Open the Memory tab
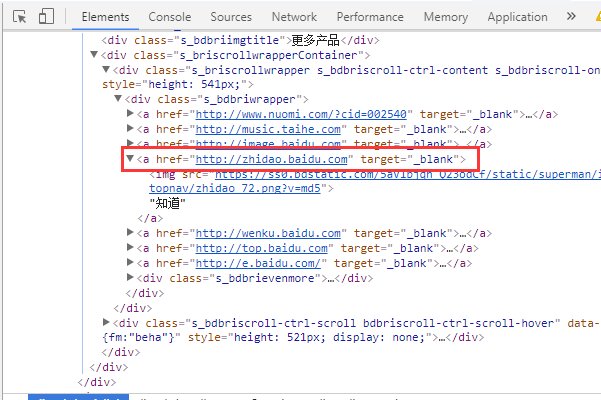The height and width of the screenshot is (400, 601). point(445,17)
